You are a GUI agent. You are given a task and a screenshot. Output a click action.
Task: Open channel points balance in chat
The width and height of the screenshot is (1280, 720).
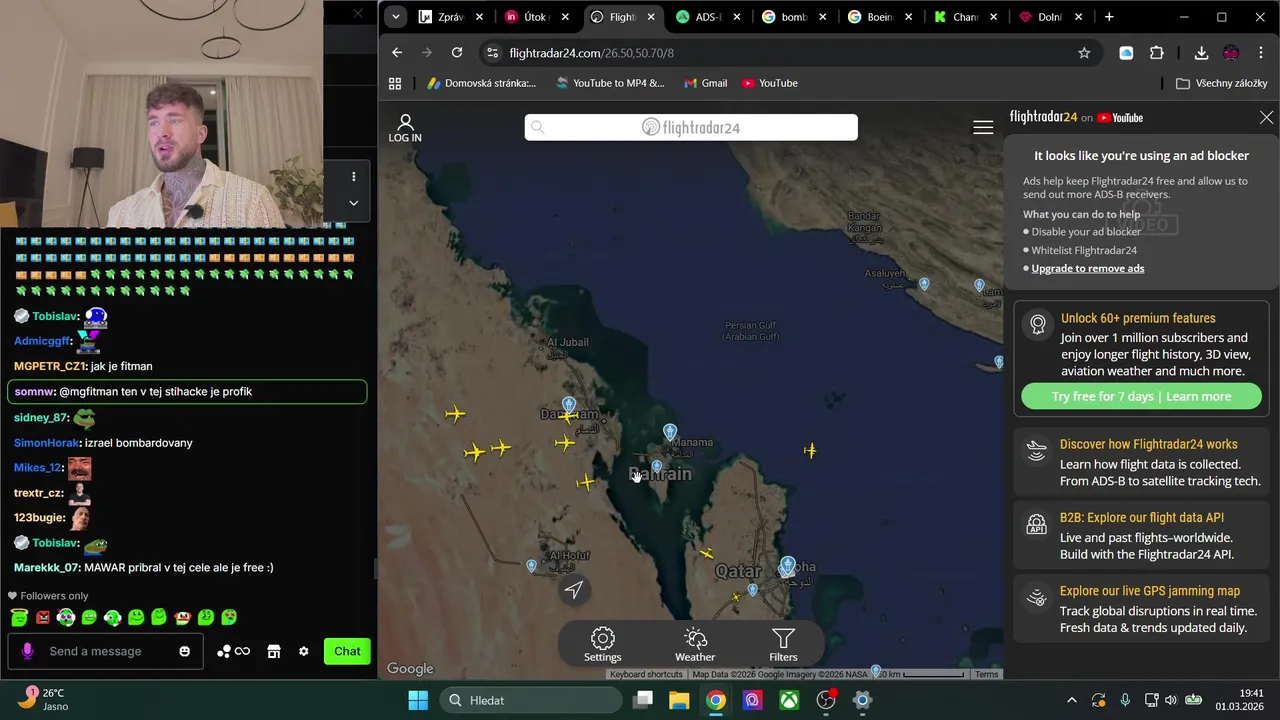coord(234,651)
